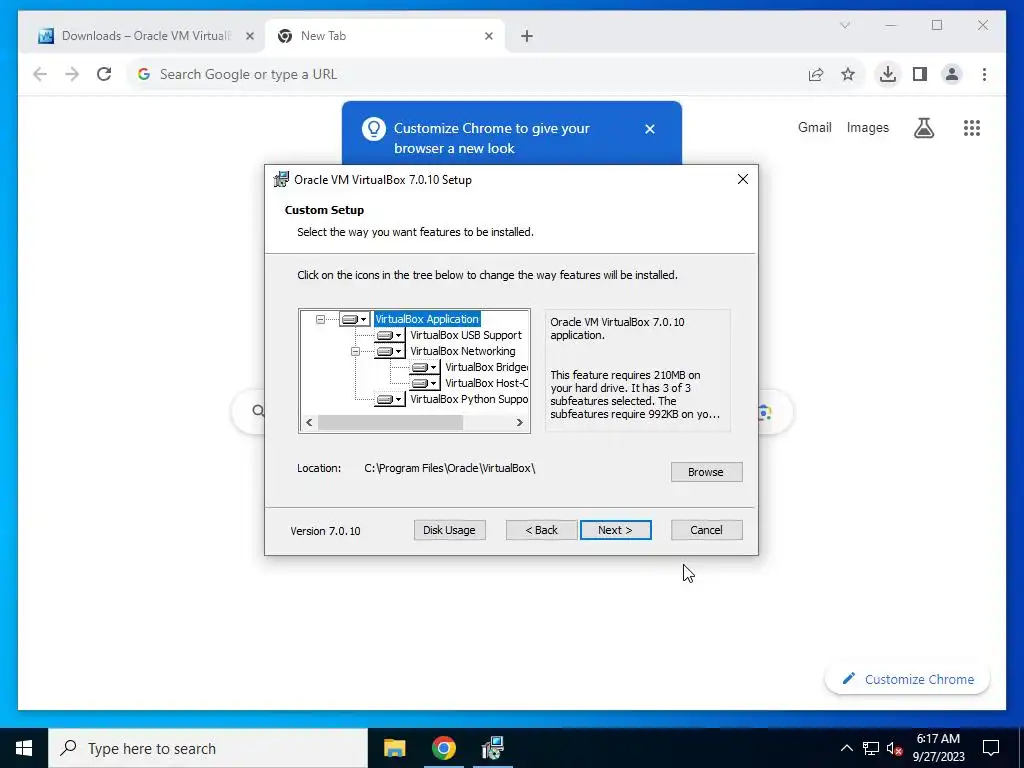Open Google Images link
Viewport: 1024px width, 768px height.
coord(867,127)
